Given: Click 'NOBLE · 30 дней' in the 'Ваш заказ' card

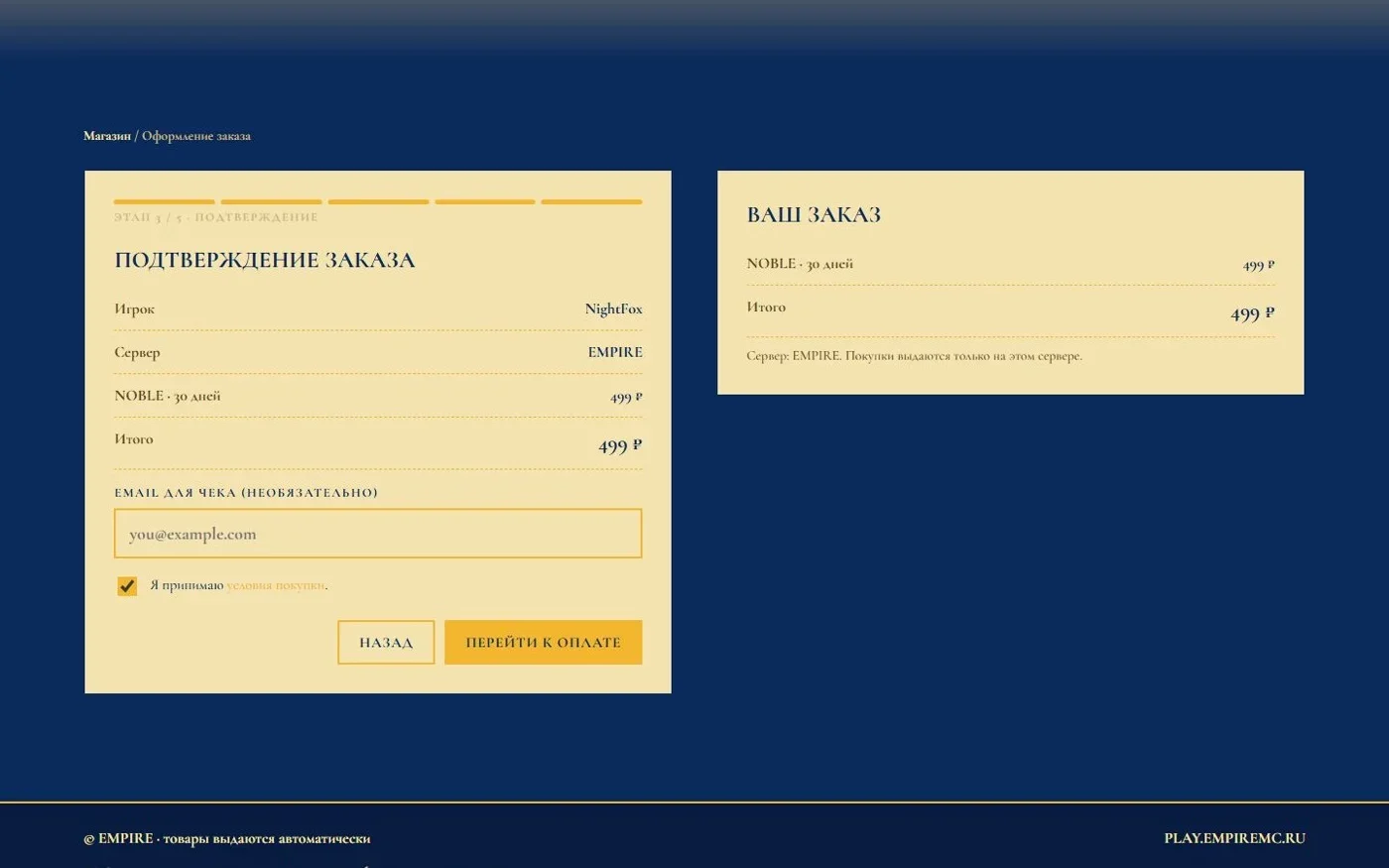Looking at the screenshot, I should (800, 264).
